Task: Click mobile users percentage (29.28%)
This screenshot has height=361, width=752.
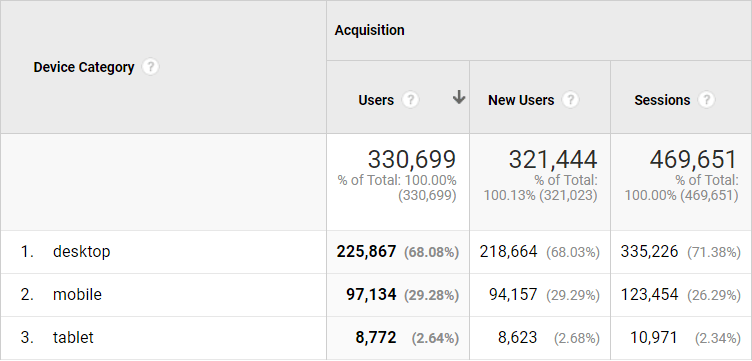Action: pos(431,295)
